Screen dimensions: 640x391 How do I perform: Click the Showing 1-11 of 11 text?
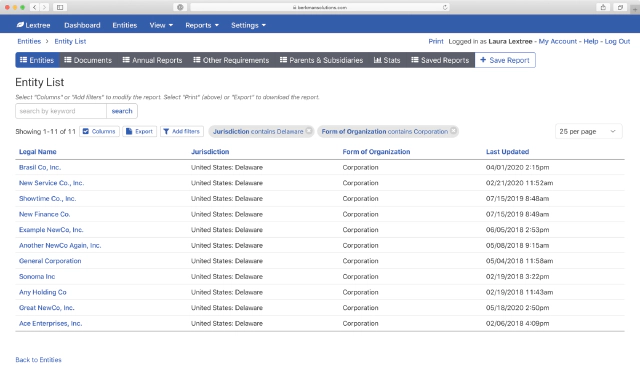coord(45,131)
